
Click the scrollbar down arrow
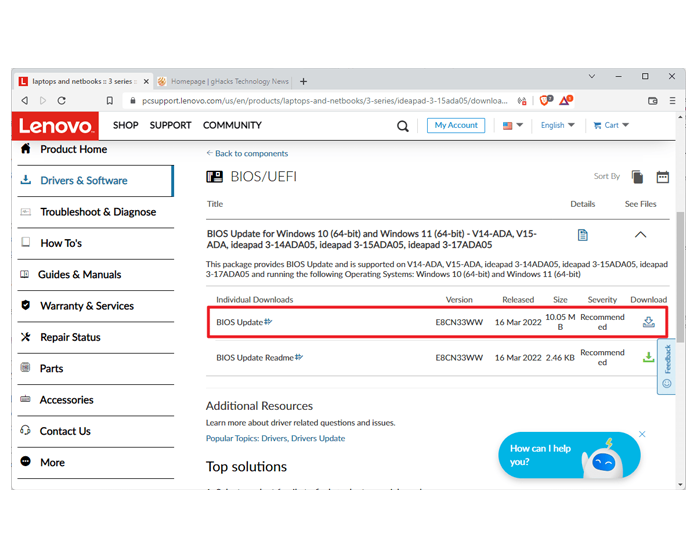point(680,484)
